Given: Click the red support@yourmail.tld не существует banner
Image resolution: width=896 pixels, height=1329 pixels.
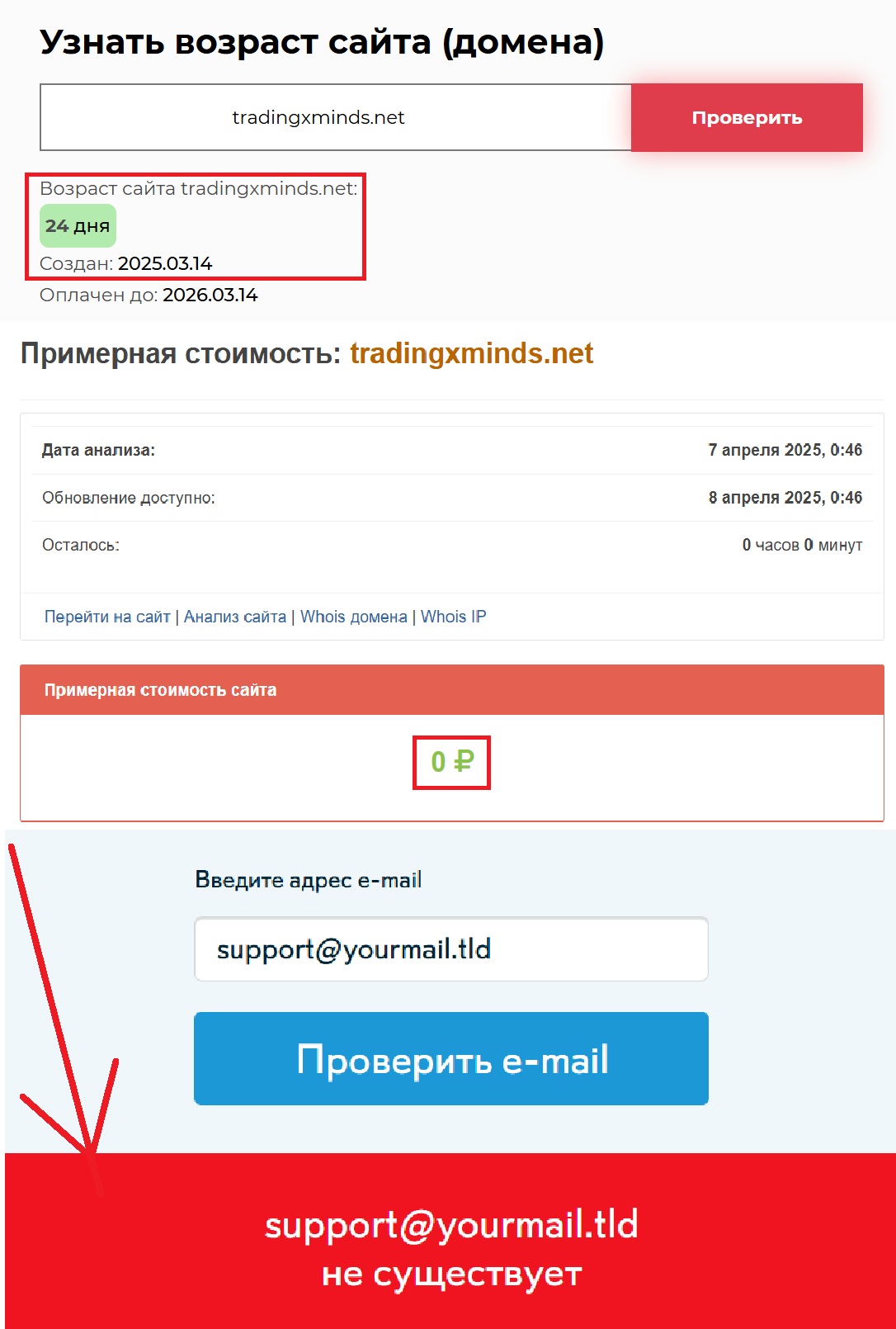Looking at the screenshot, I should (x=450, y=1241).
